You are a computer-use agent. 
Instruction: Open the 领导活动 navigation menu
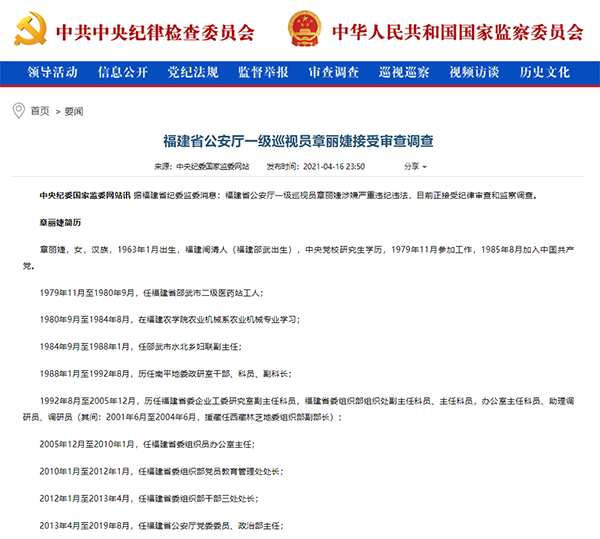52,73
